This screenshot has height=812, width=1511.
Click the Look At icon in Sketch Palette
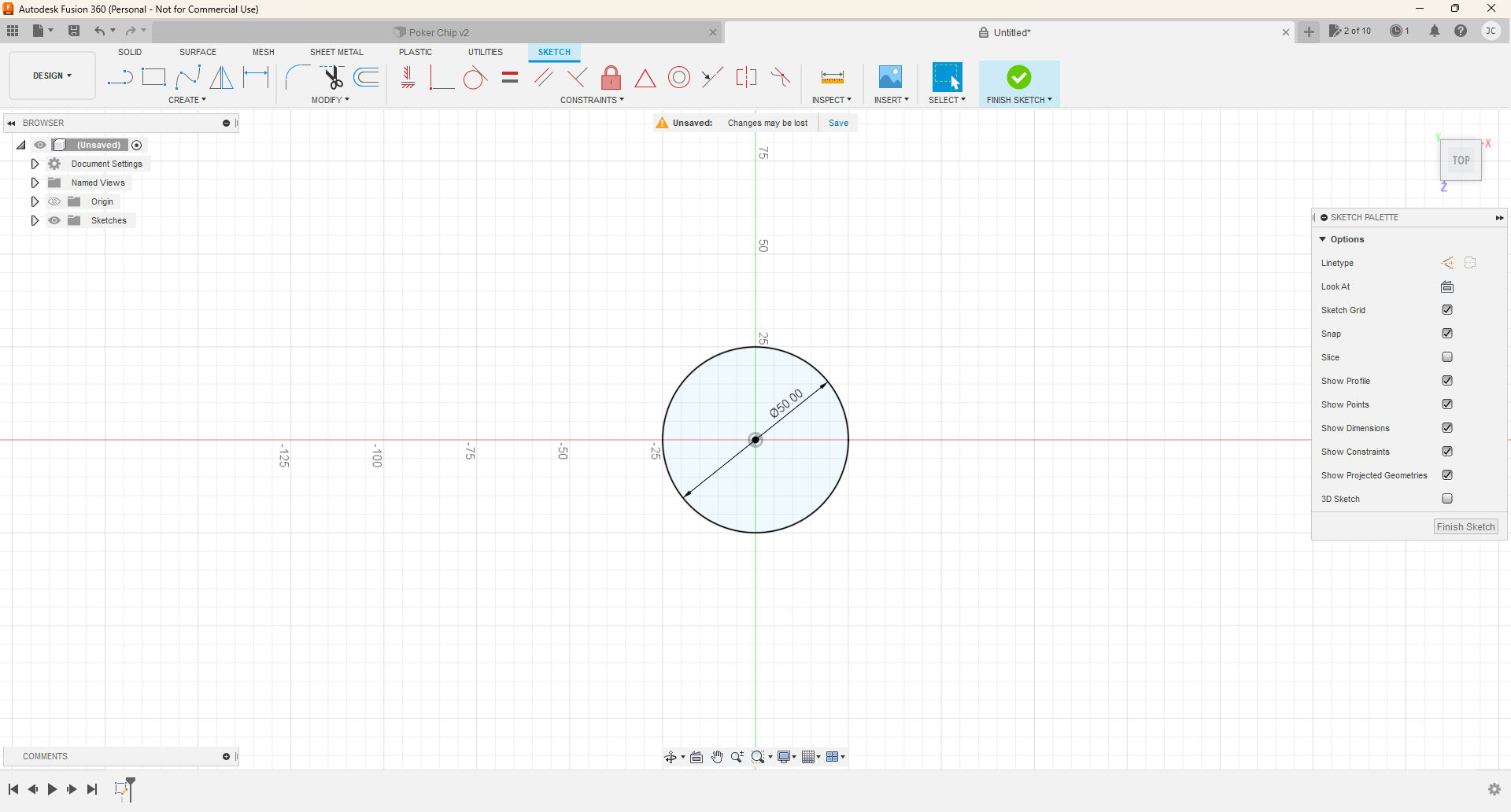coord(1447,286)
